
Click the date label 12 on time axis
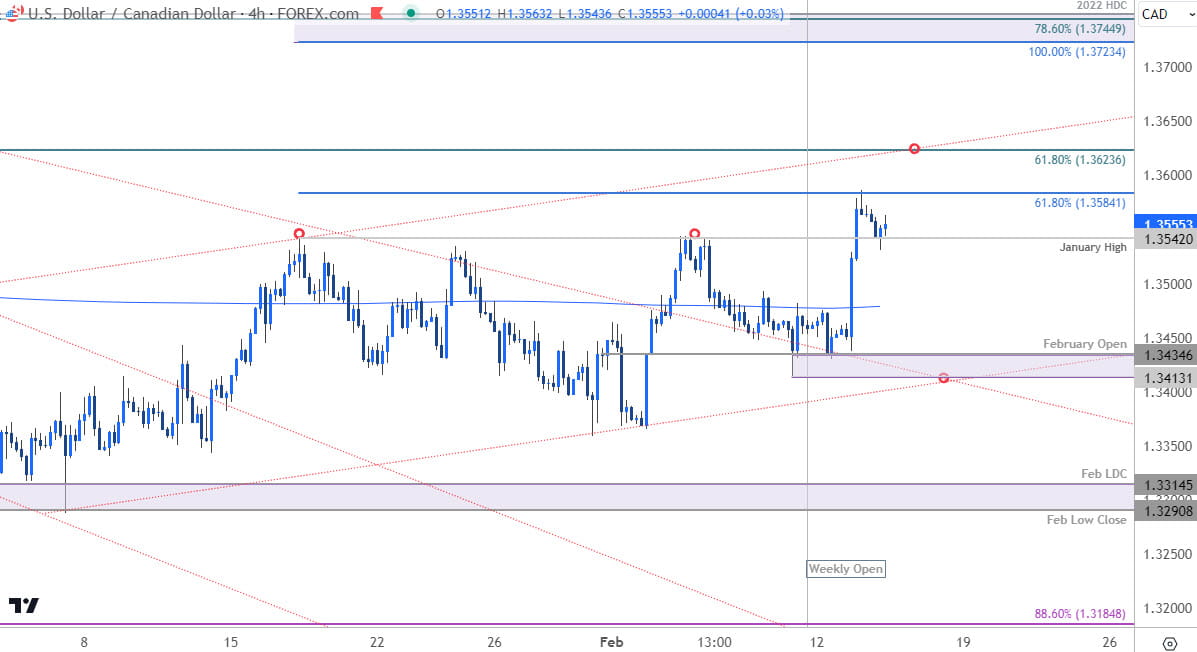point(817,642)
